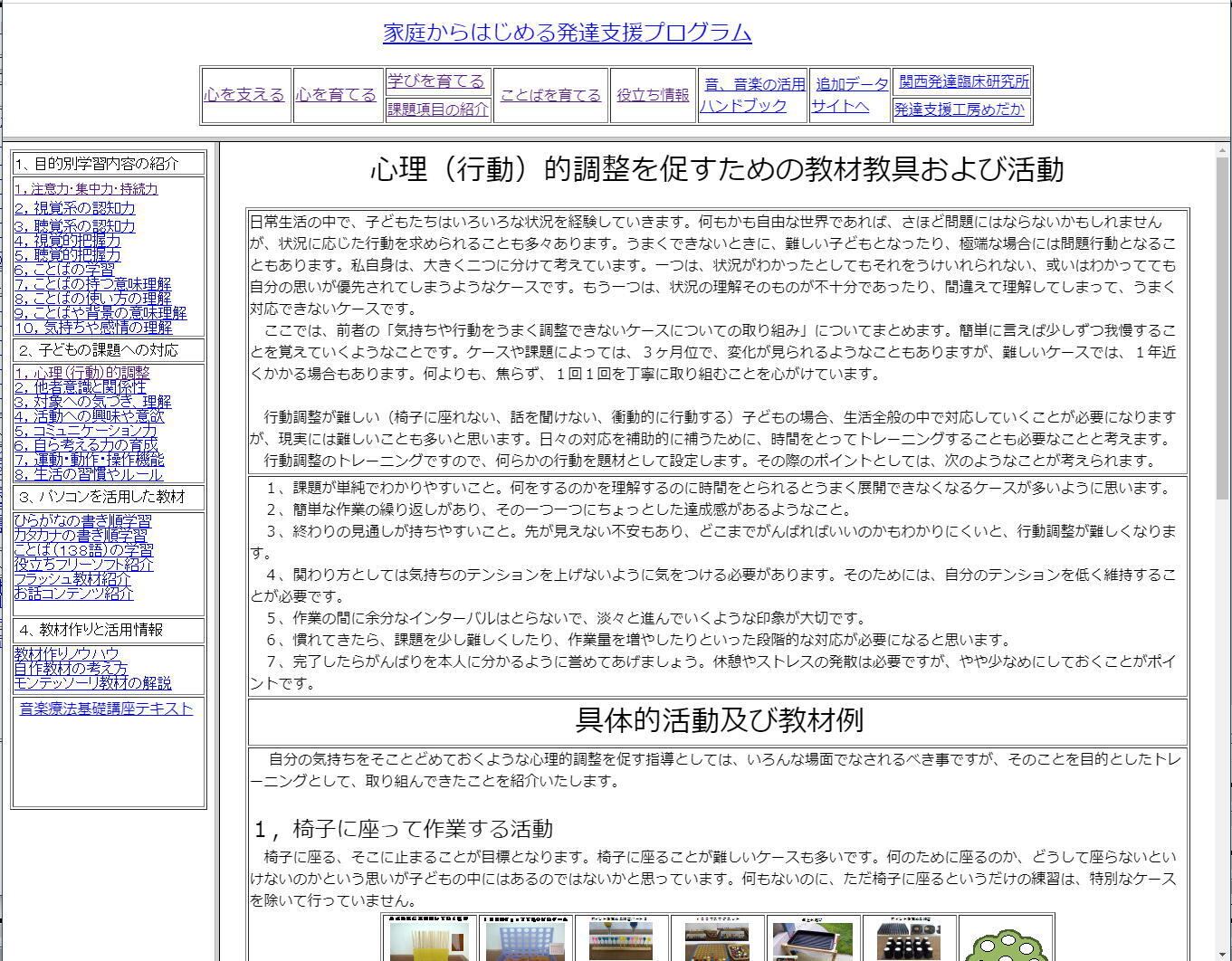Open カタカナの書き順学習 link

(x=81, y=536)
